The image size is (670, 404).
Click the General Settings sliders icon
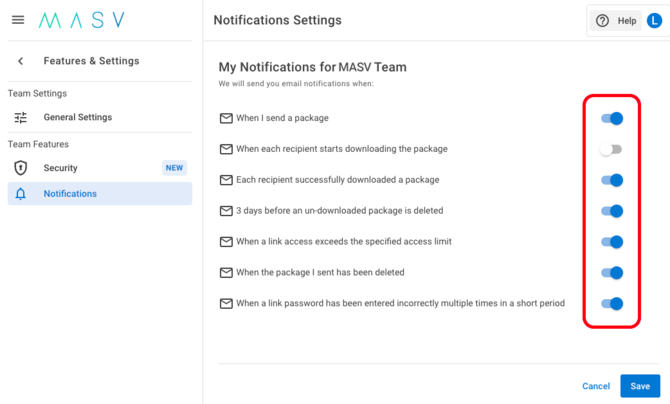21,117
